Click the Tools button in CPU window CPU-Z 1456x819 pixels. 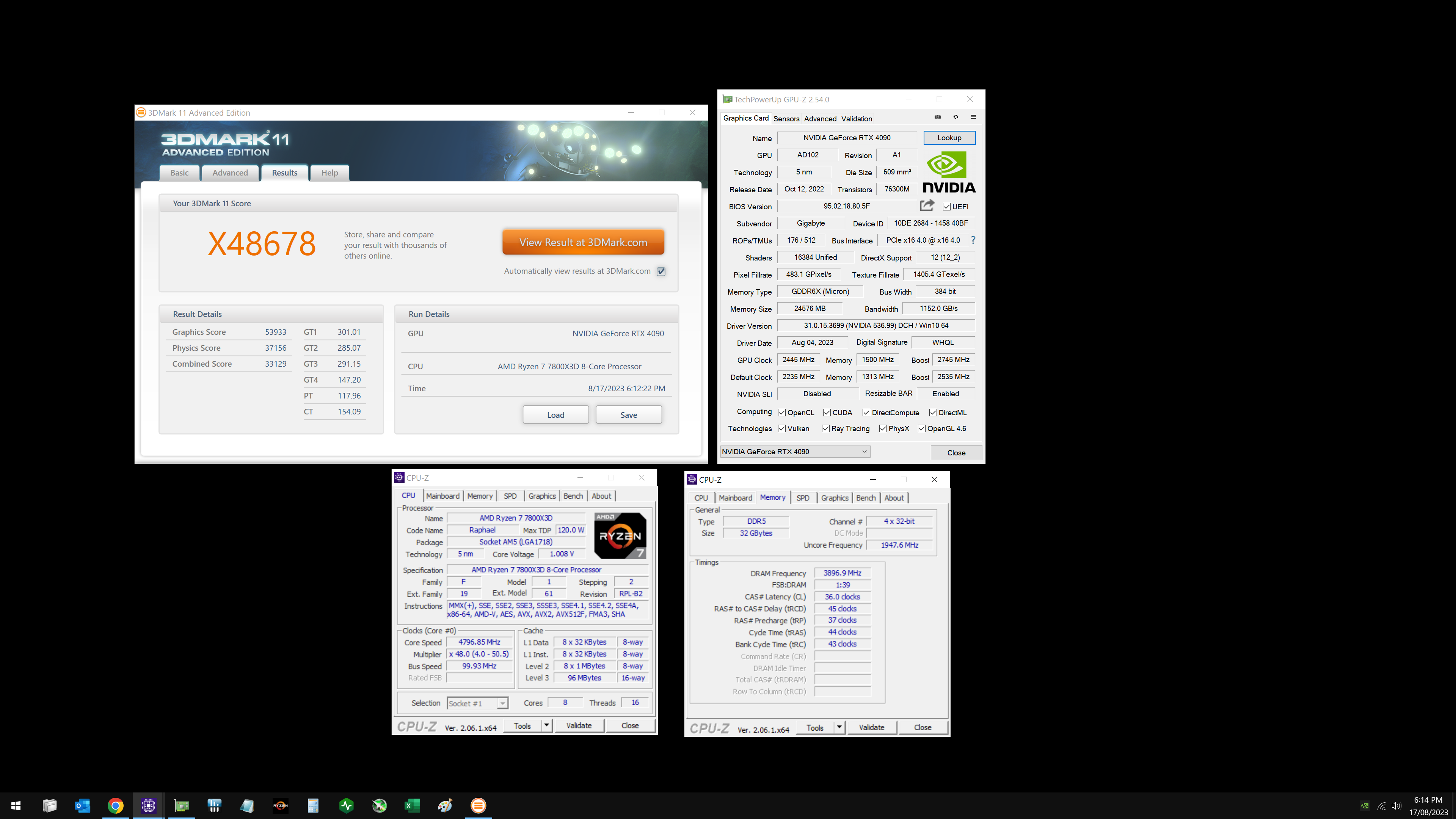click(x=522, y=726)
